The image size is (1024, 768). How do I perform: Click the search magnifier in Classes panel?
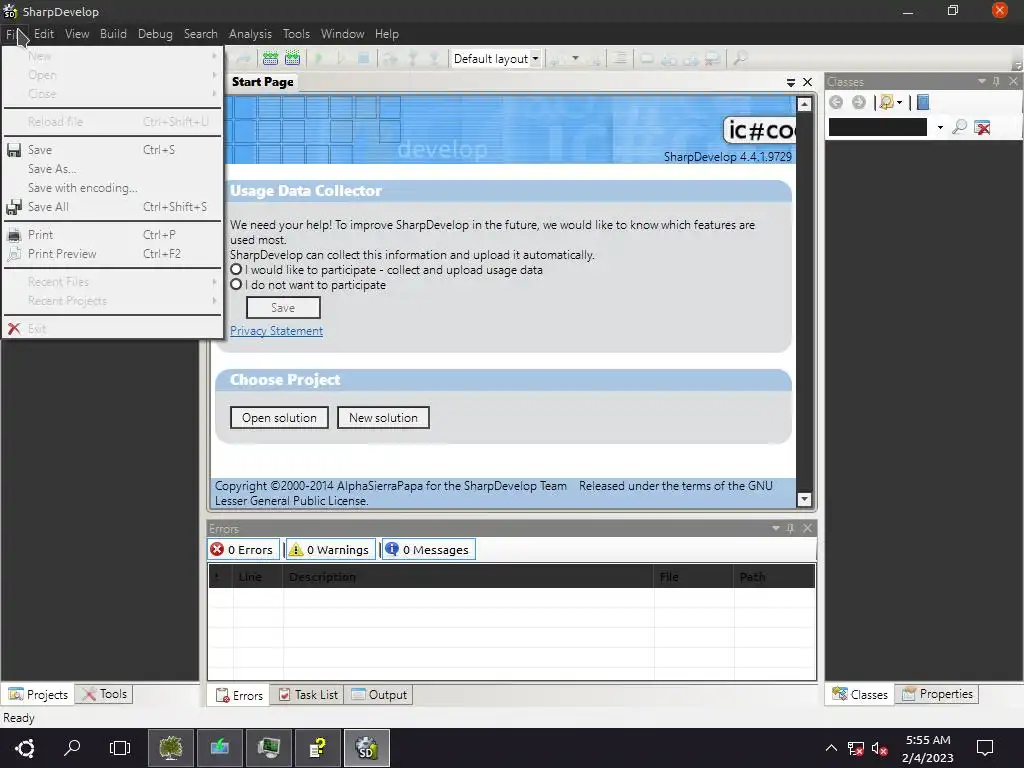959,127
